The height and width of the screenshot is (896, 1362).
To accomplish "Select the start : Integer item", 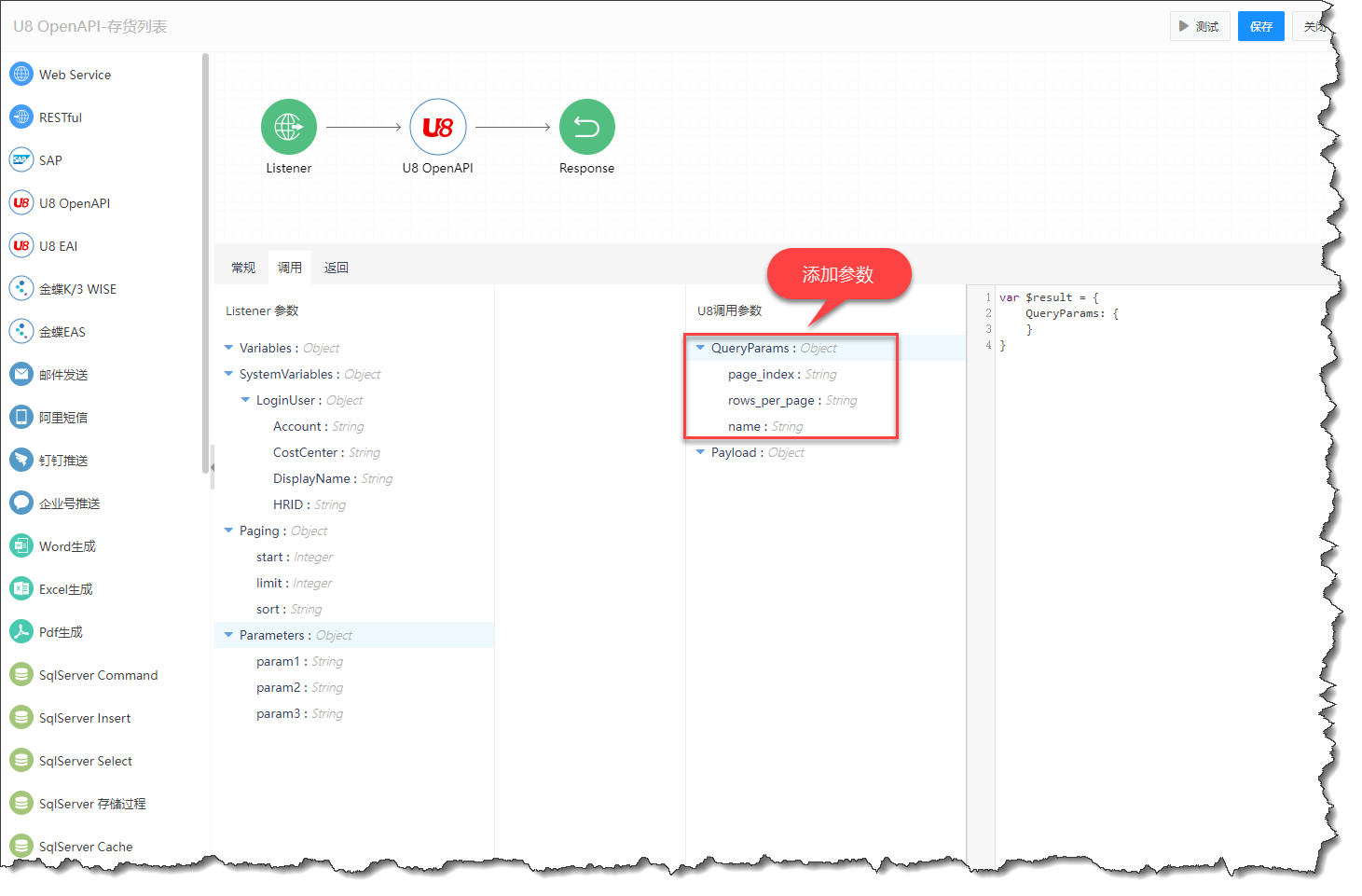I will (x=295, y=557).
